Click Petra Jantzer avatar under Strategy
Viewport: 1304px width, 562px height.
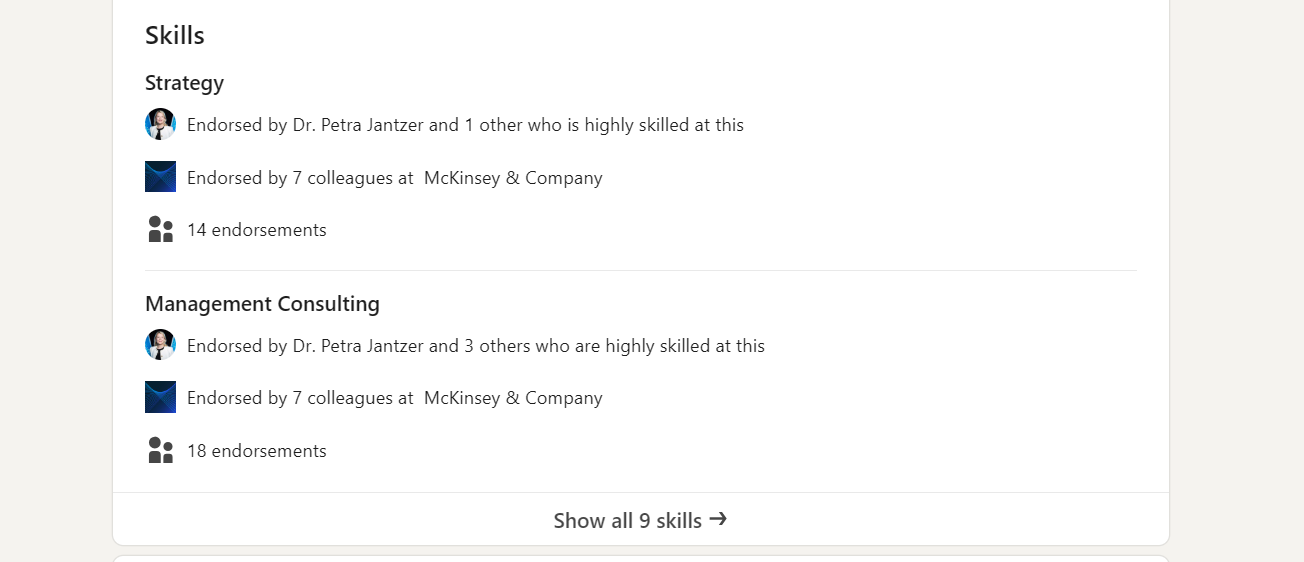[160, 124]
